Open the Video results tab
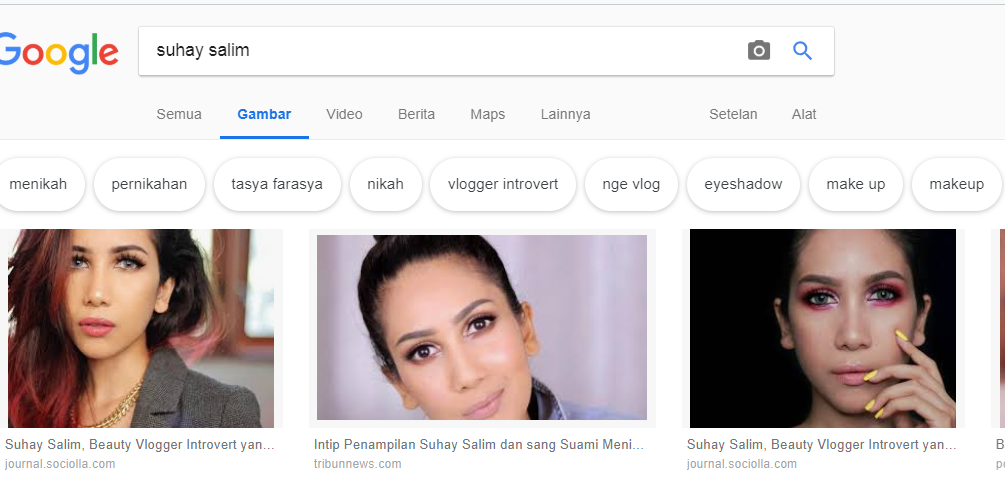The height and width of the screenshot is (478, 1005). coord(344,114)
